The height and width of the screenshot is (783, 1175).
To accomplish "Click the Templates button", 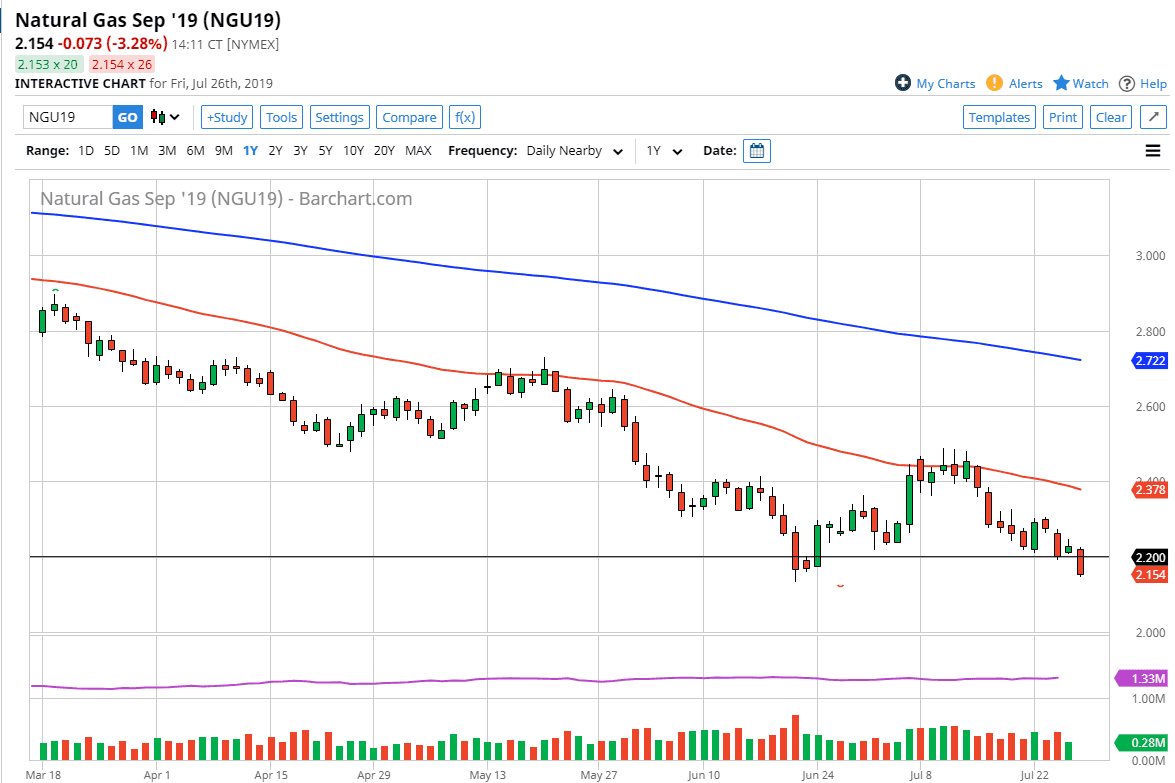I will pyautogui.click(x=999, y=117).
